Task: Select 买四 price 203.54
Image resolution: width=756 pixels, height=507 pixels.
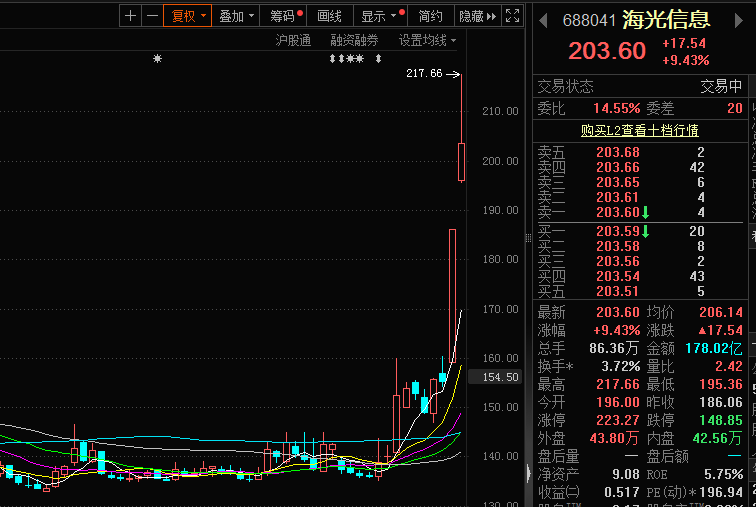Action: tap(618, 276)
